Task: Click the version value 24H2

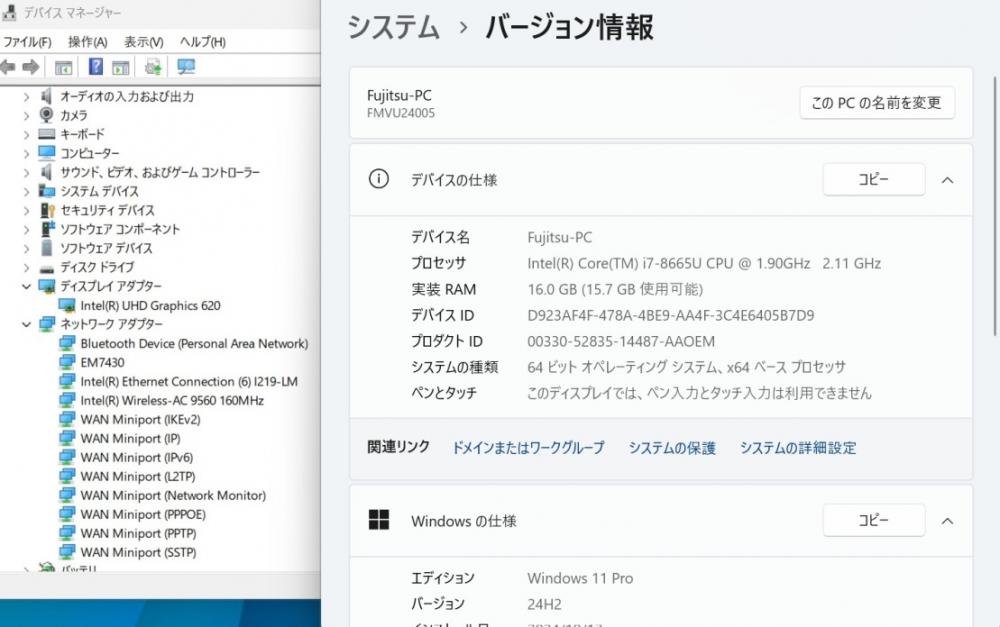Action: [544, 604]
